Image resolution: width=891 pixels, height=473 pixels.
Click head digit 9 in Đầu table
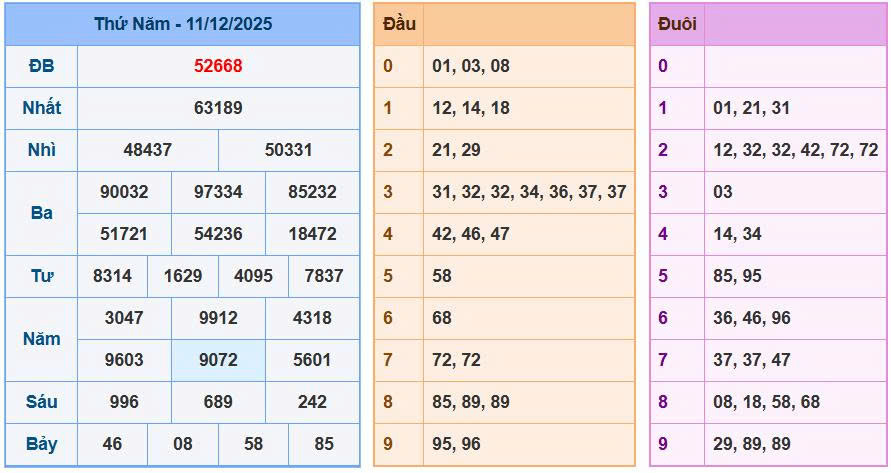pyautogui.click(x=388, y=444)
